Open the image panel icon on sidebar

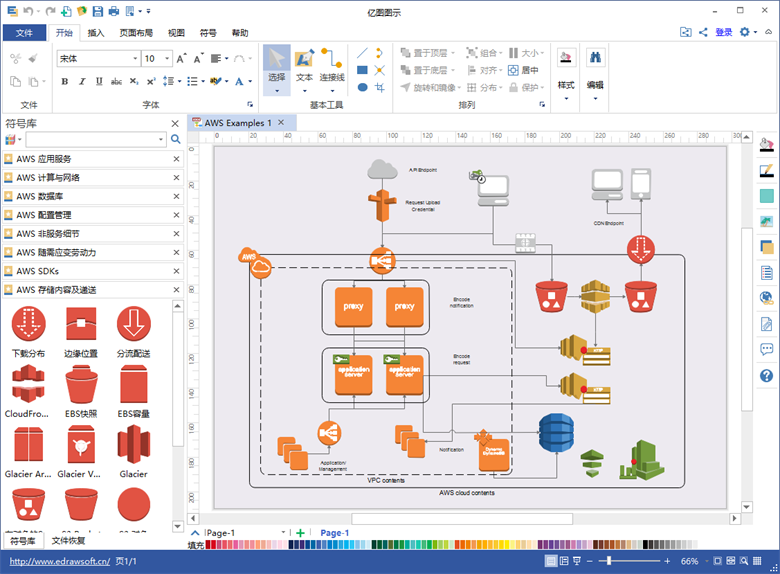[767, 221]
